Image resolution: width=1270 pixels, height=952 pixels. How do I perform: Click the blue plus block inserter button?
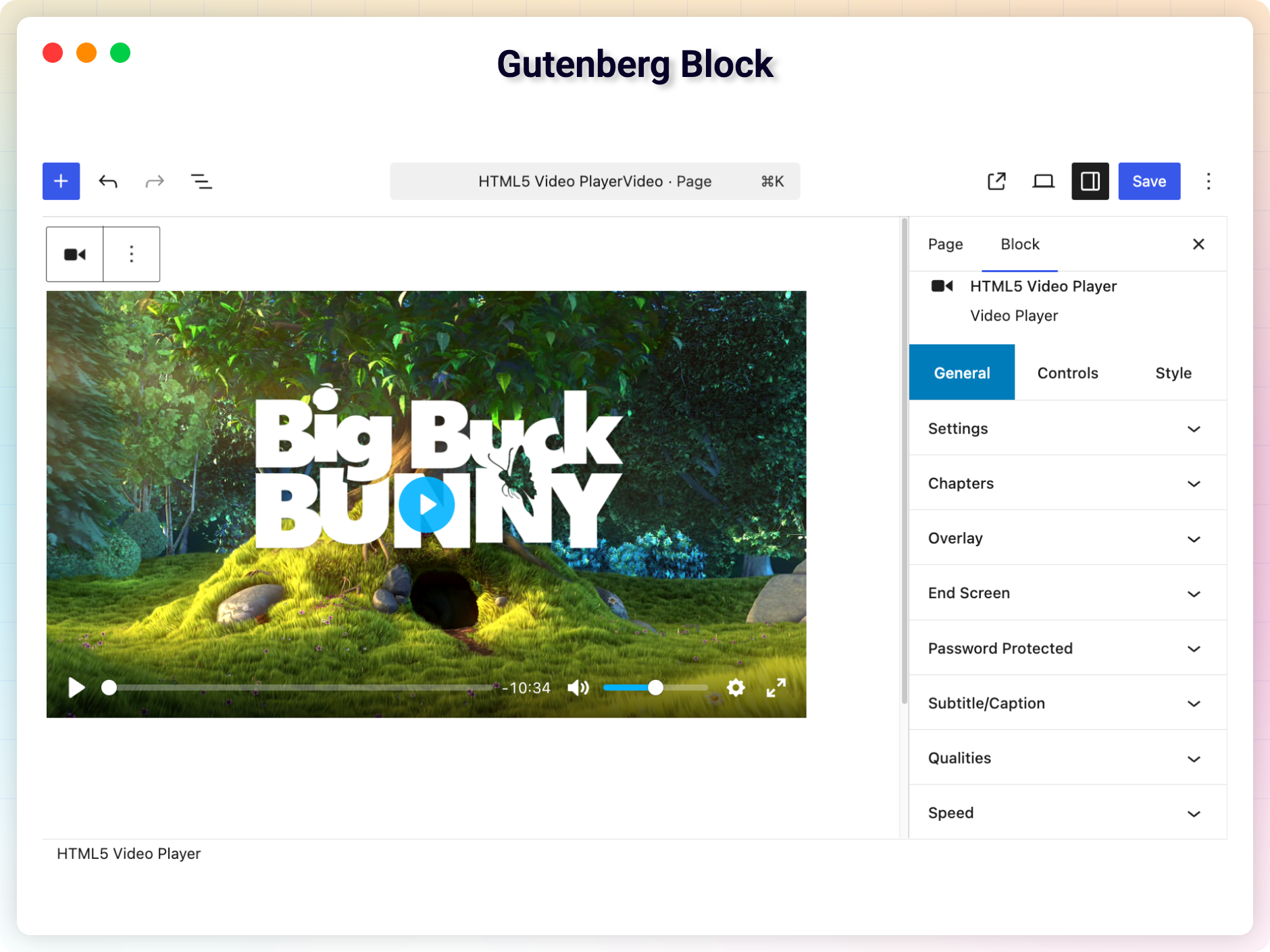tap(61, 181)
